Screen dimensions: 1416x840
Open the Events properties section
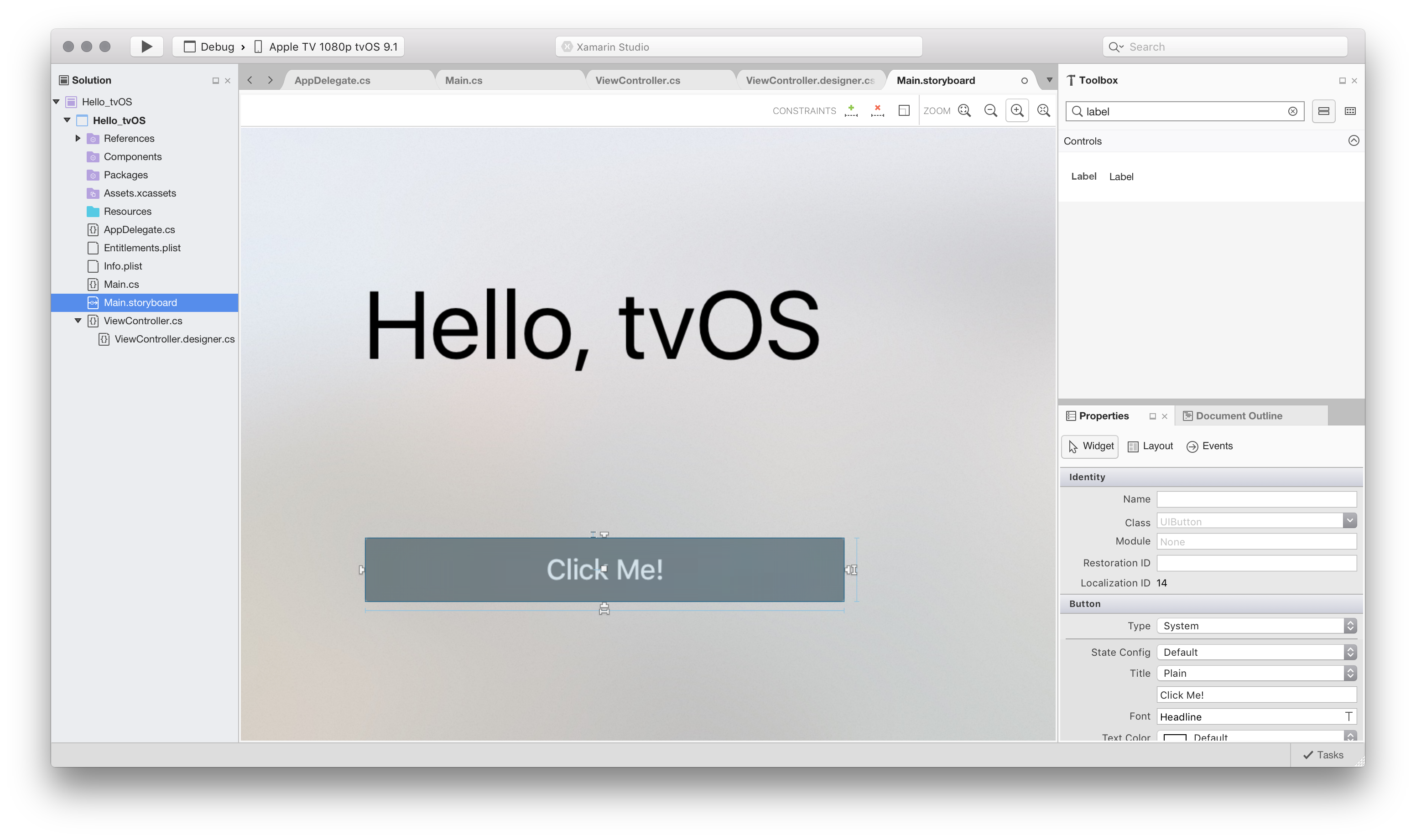pyautogui.click(x=1209, y=446)
